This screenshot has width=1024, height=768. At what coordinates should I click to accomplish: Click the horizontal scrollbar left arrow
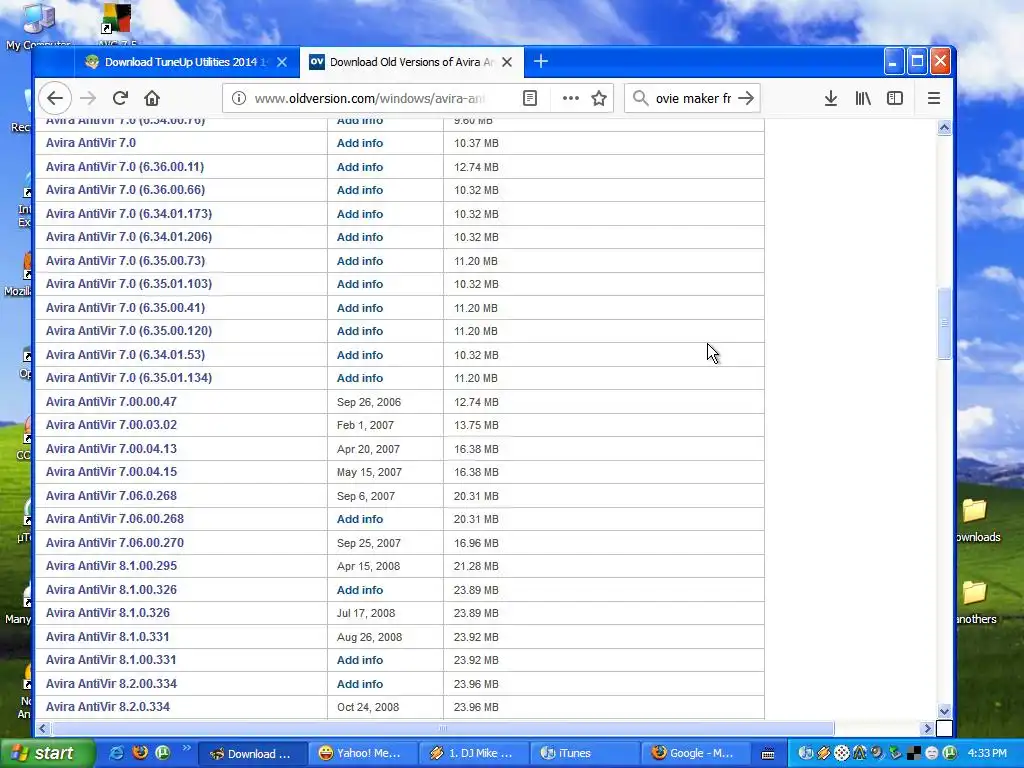pos(43,728)
